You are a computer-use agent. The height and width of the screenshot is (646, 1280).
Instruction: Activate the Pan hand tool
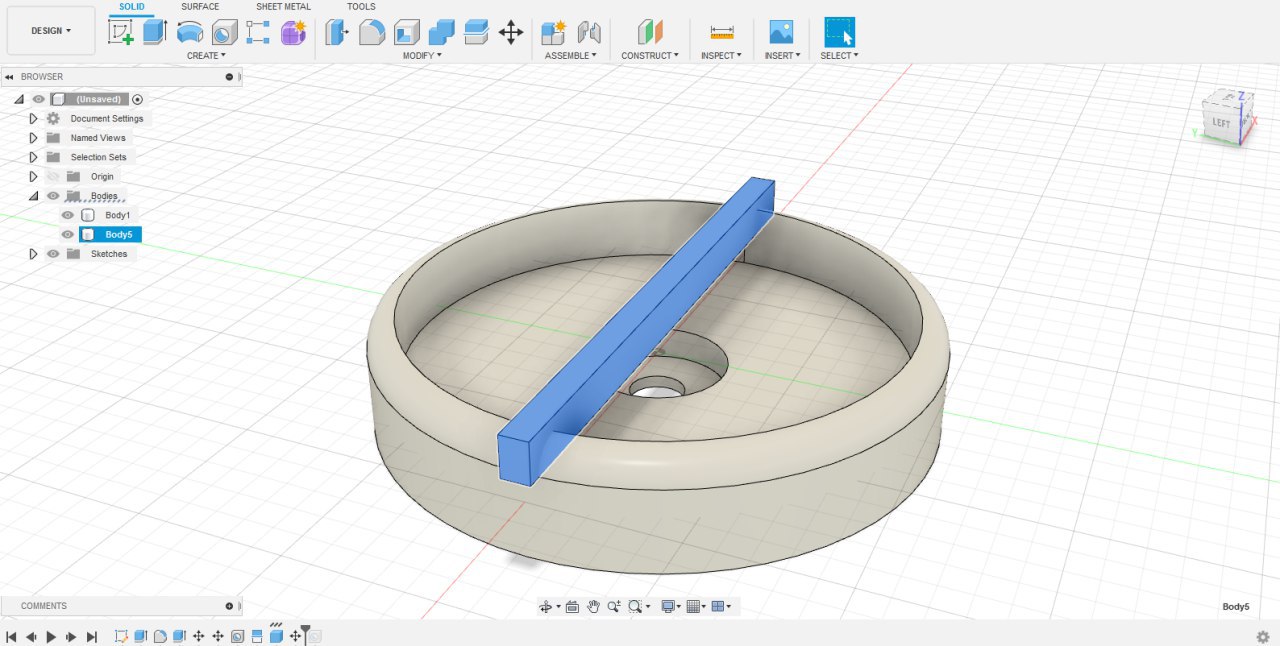pyautogui.click(x=593, y=606)
